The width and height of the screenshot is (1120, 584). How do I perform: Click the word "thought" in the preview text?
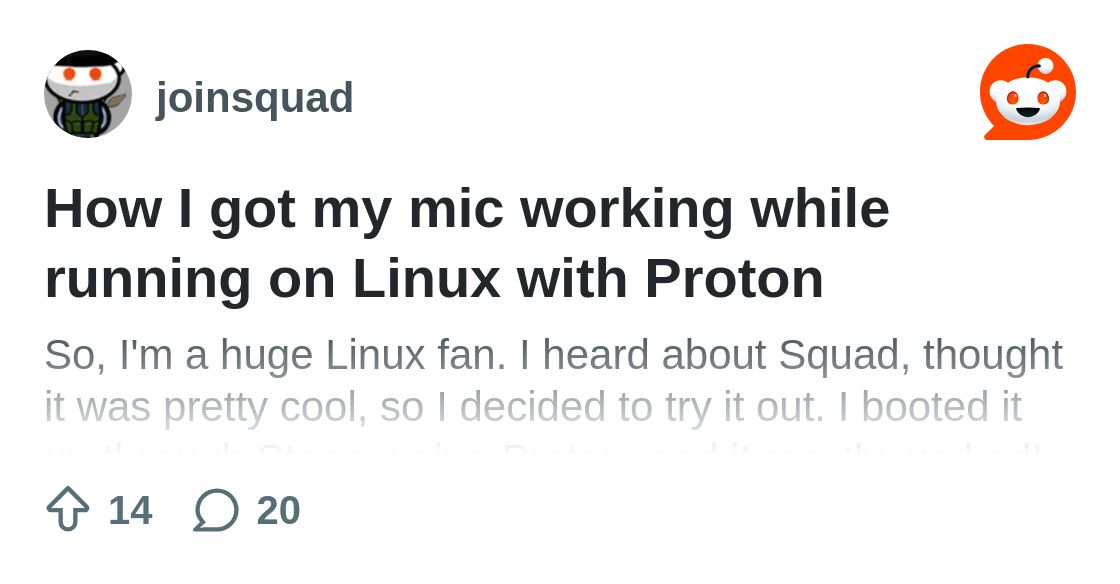click(993, 355)
